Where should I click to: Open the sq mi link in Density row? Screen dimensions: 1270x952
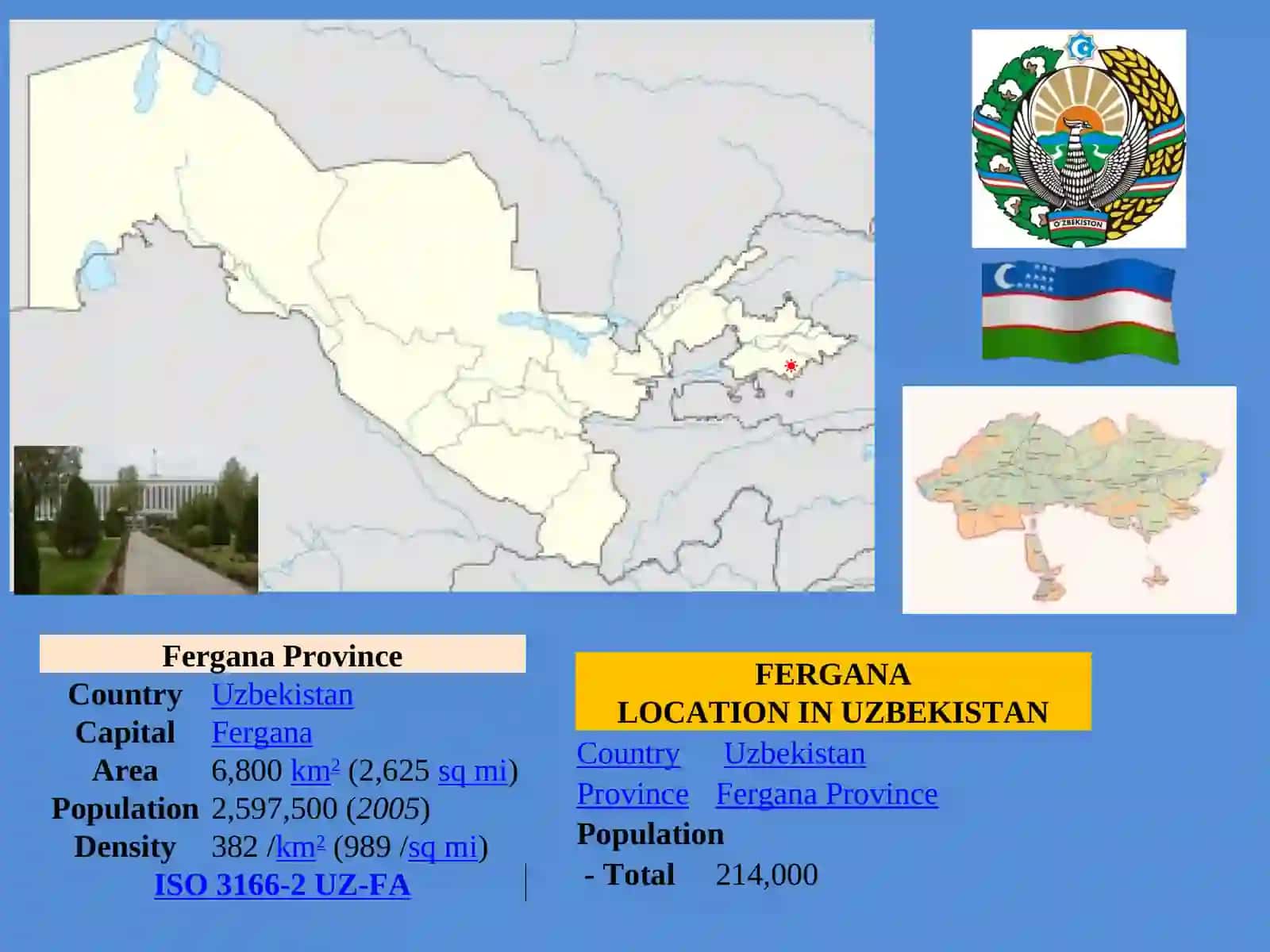click(x=442, y=847)
